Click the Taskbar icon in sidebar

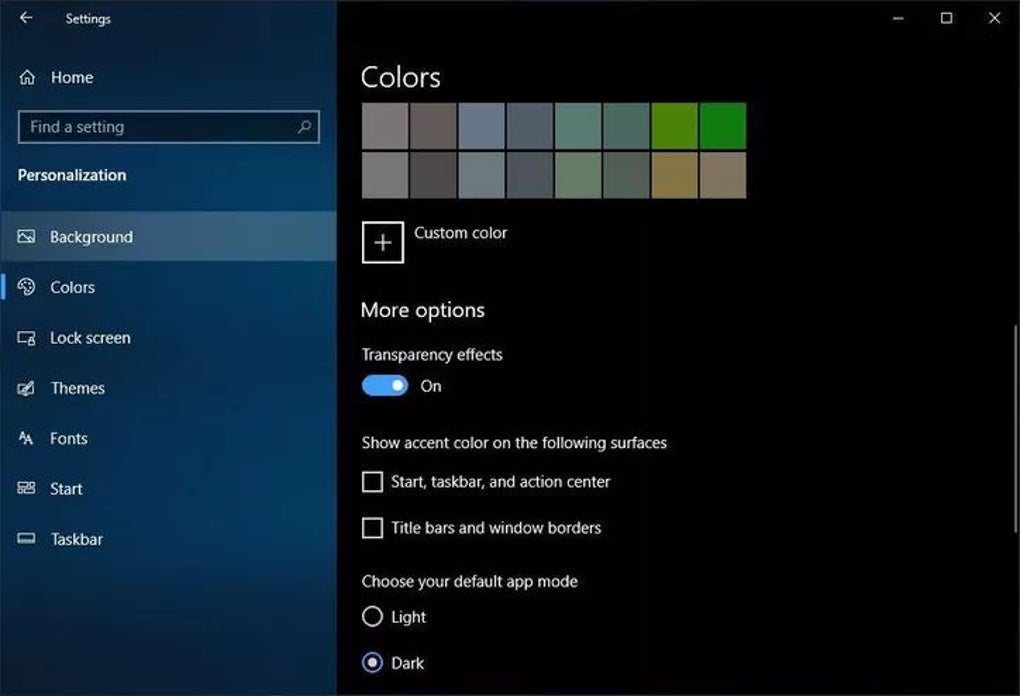point(27,539)
